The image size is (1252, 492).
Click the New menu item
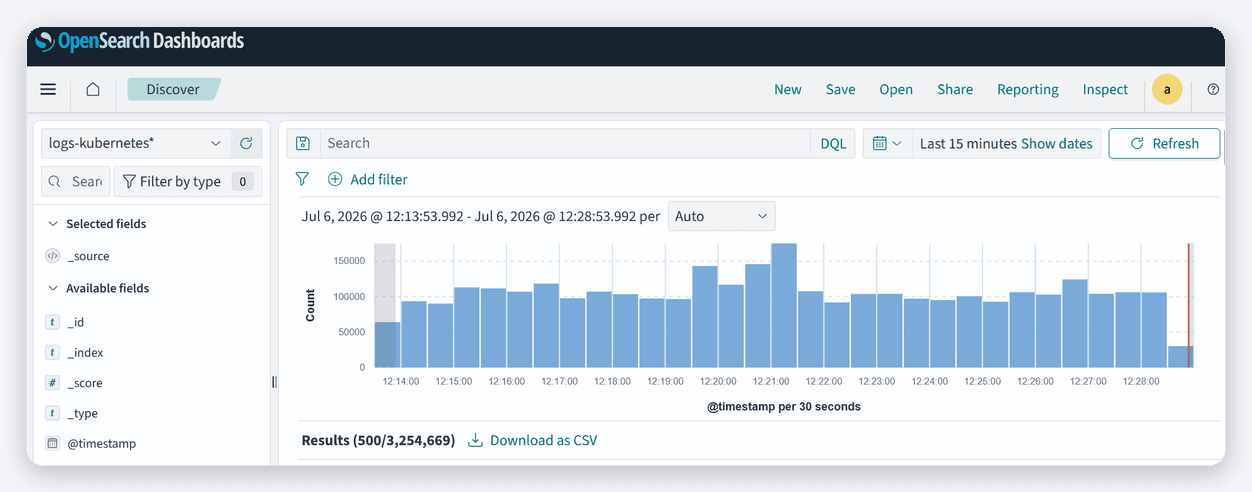coord(788,89)
